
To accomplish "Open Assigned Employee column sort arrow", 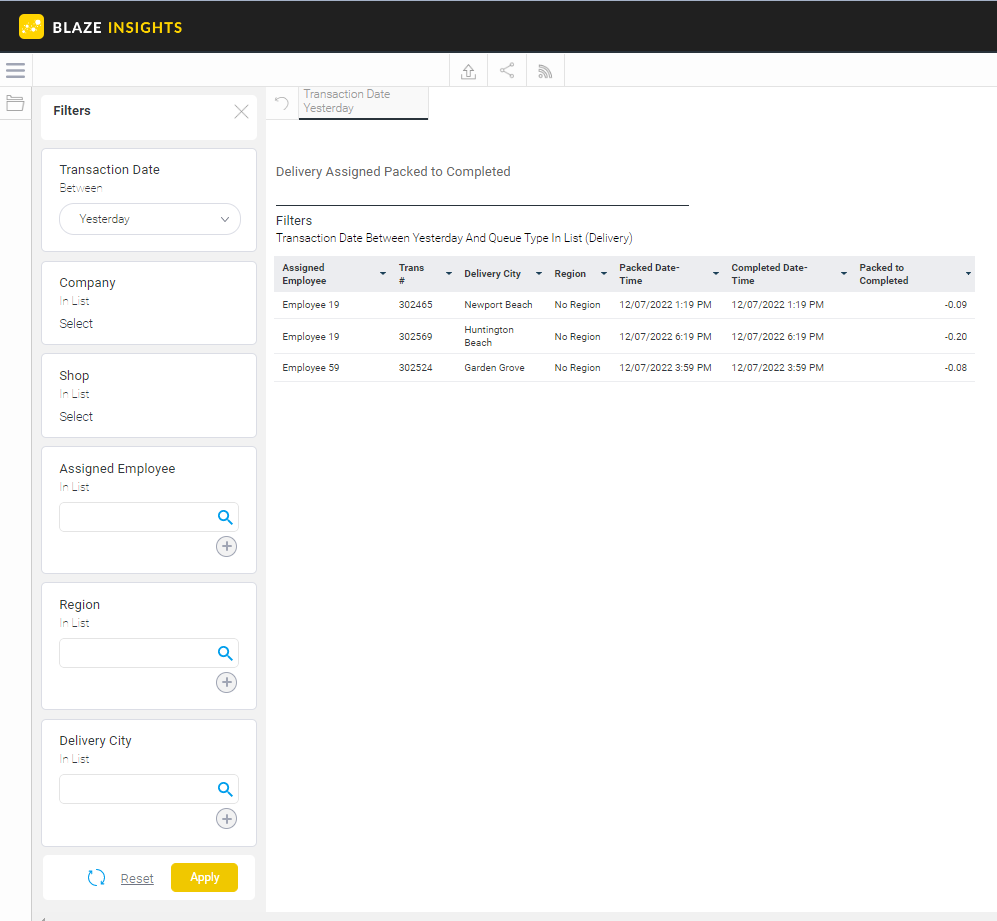I will point(383,274).
